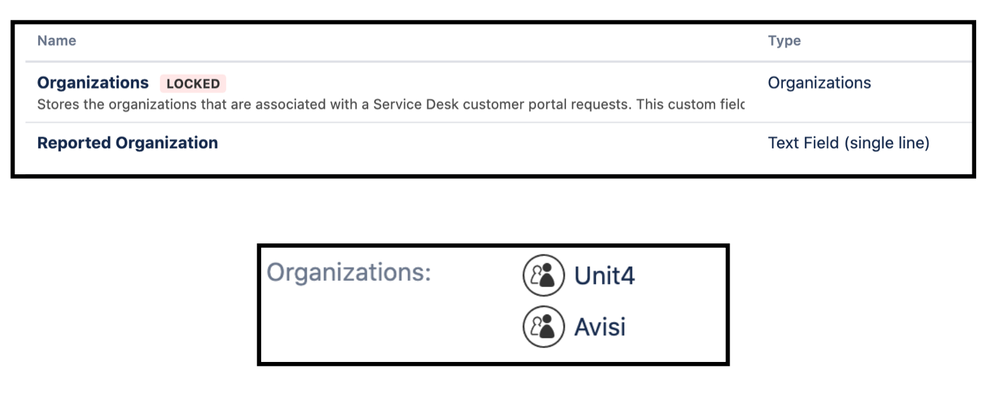This screenshot has width=999, height=393.
Task: Click blank space in Reported Organization row
Action: (x=491, y=143)
